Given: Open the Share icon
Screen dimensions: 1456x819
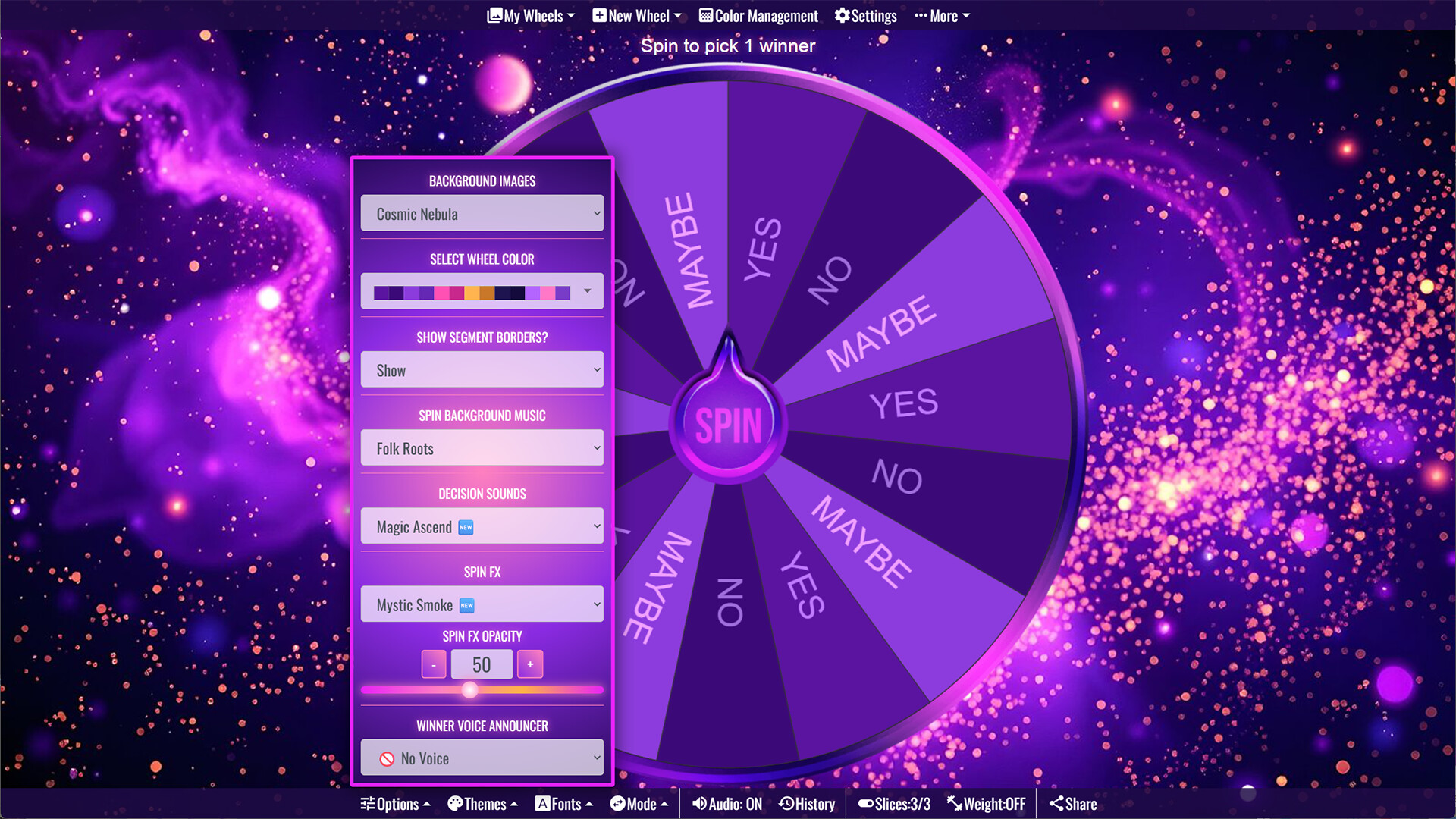Looking at the screenshot, I should tap(1056, 803).
